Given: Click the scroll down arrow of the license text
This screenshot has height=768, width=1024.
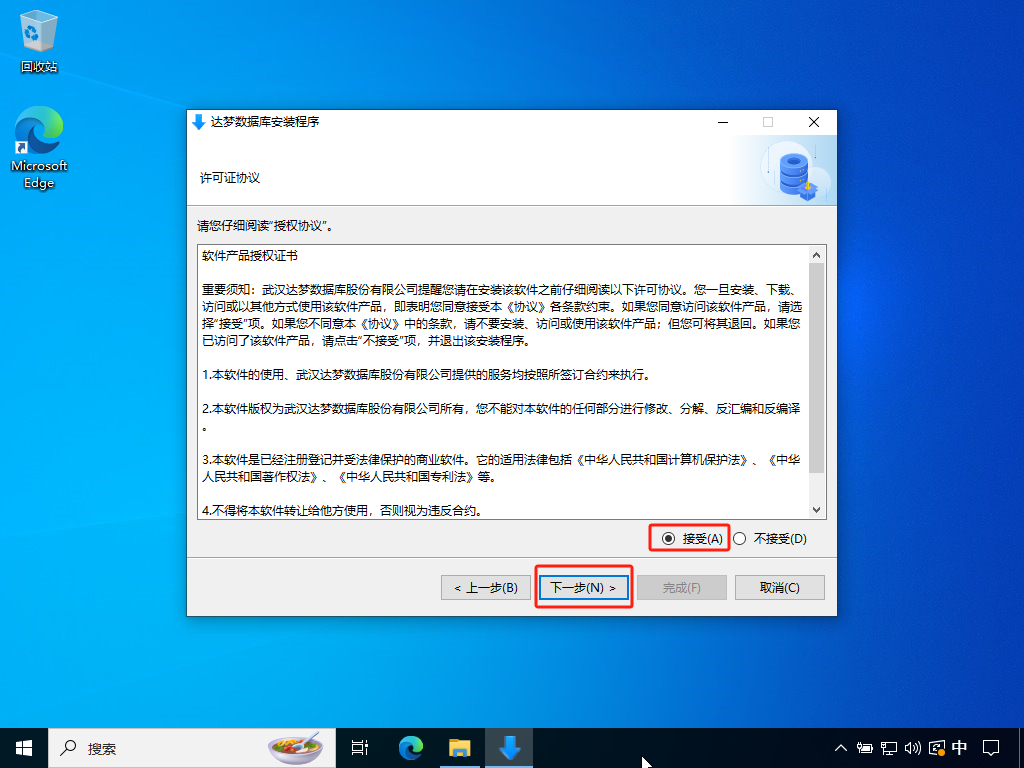Looking at the screenshot, I should (816, 509).
